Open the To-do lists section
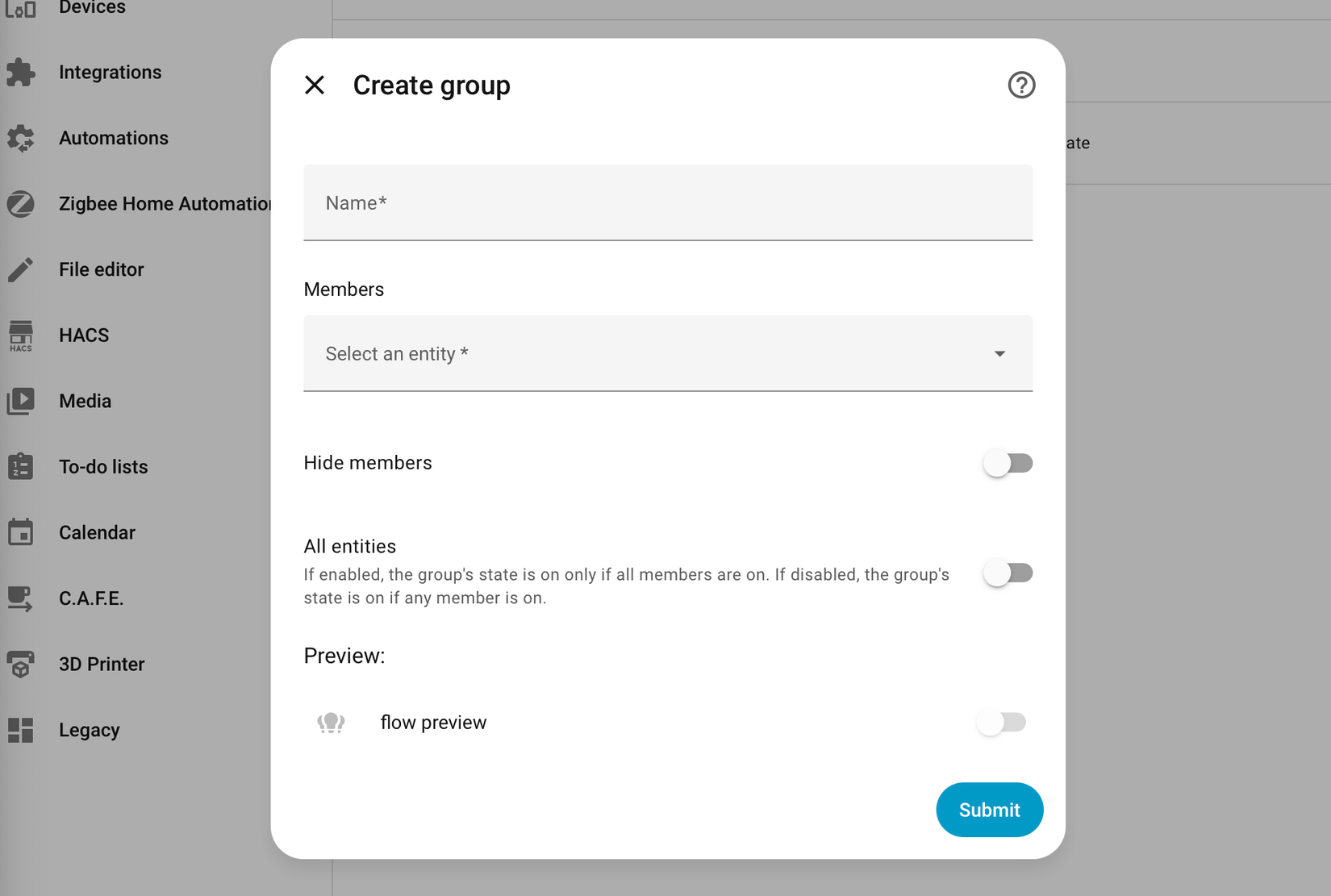Viewport: 1331px width, 896px height. click(22, 466)
